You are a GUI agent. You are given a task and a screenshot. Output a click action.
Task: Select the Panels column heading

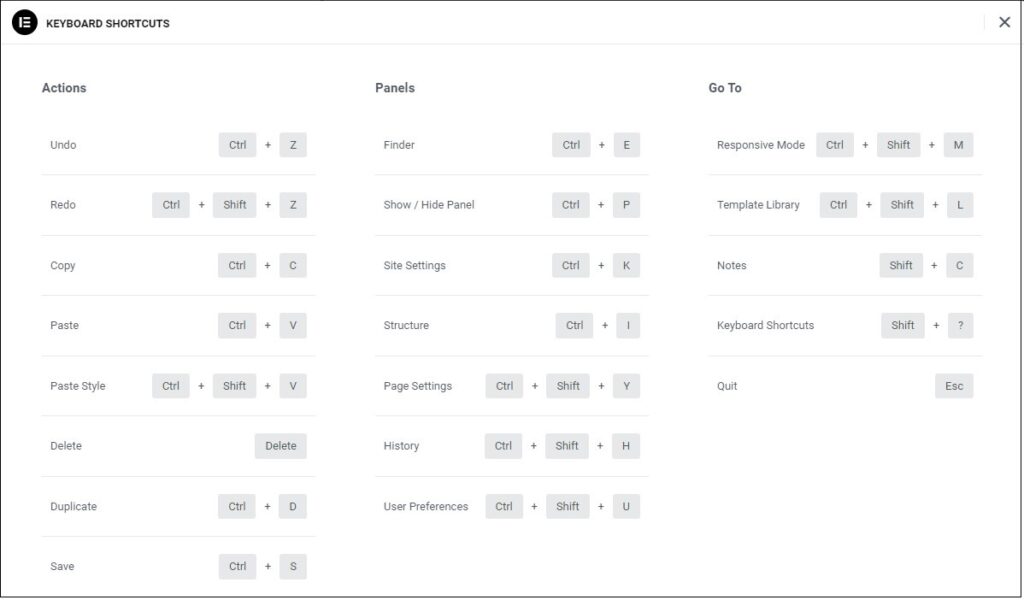[395, 87]
